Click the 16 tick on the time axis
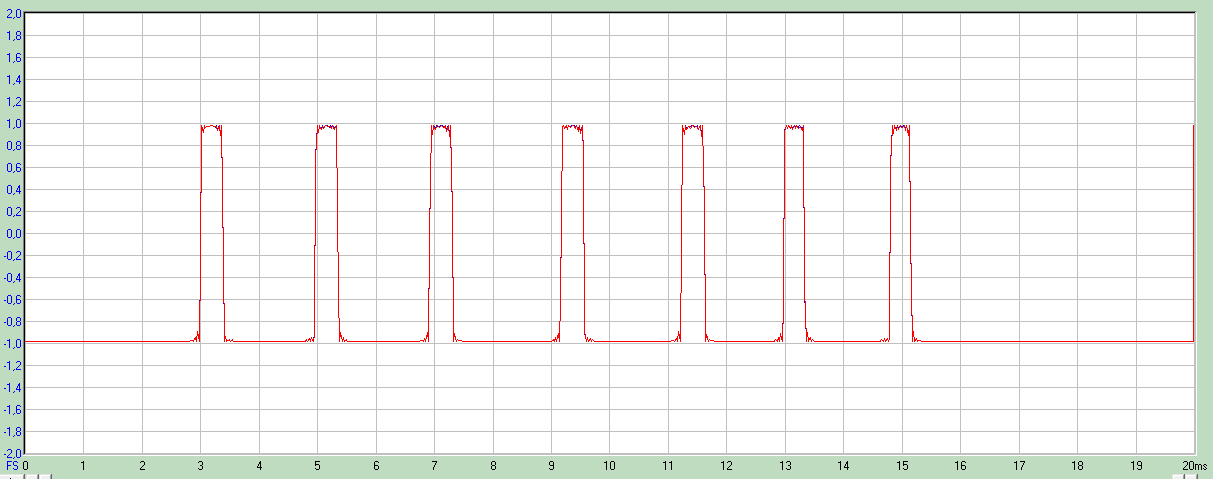1213x479 pixels. (961, 466)
